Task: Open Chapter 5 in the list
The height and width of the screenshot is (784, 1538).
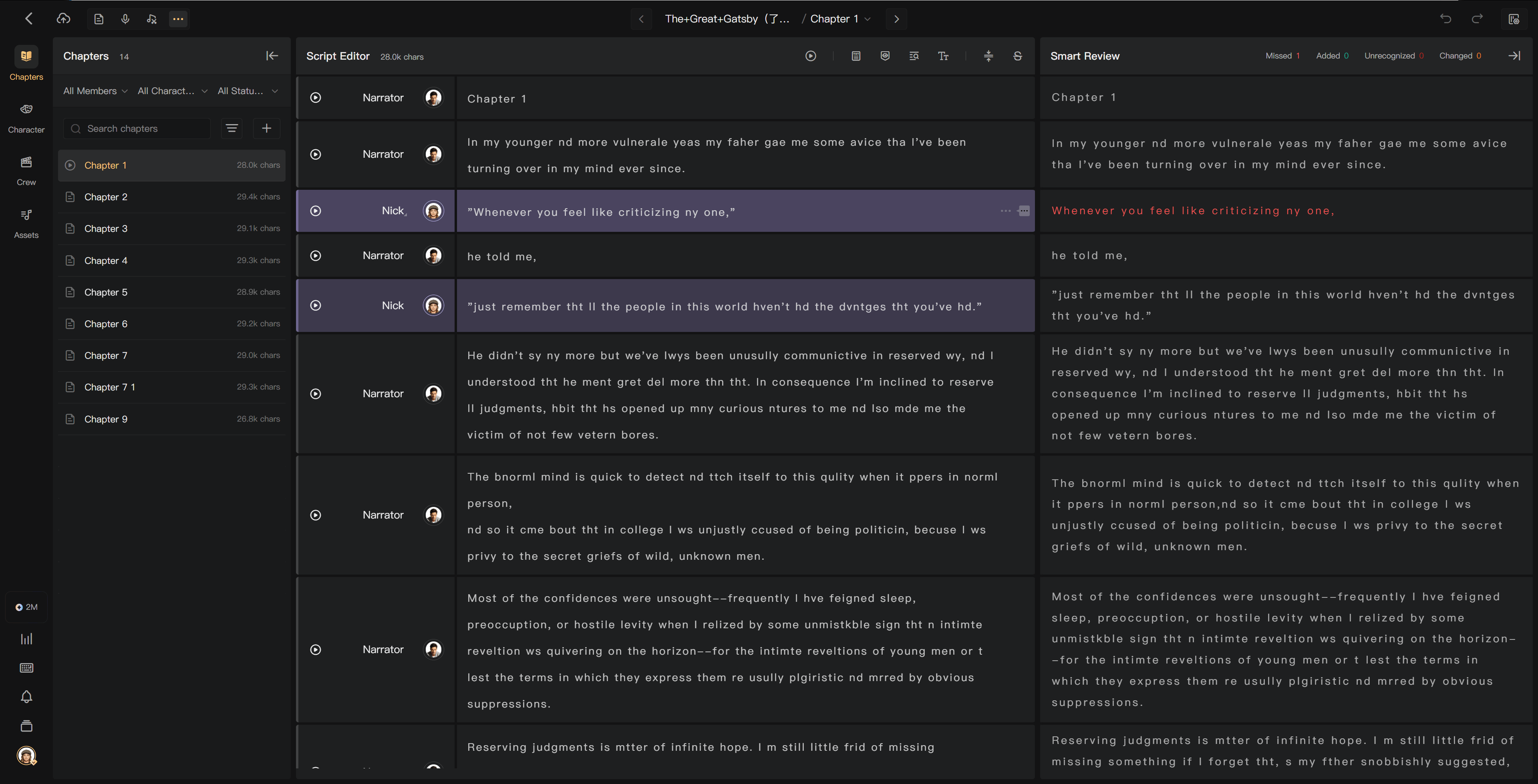Action: click(x=172, y=292)
